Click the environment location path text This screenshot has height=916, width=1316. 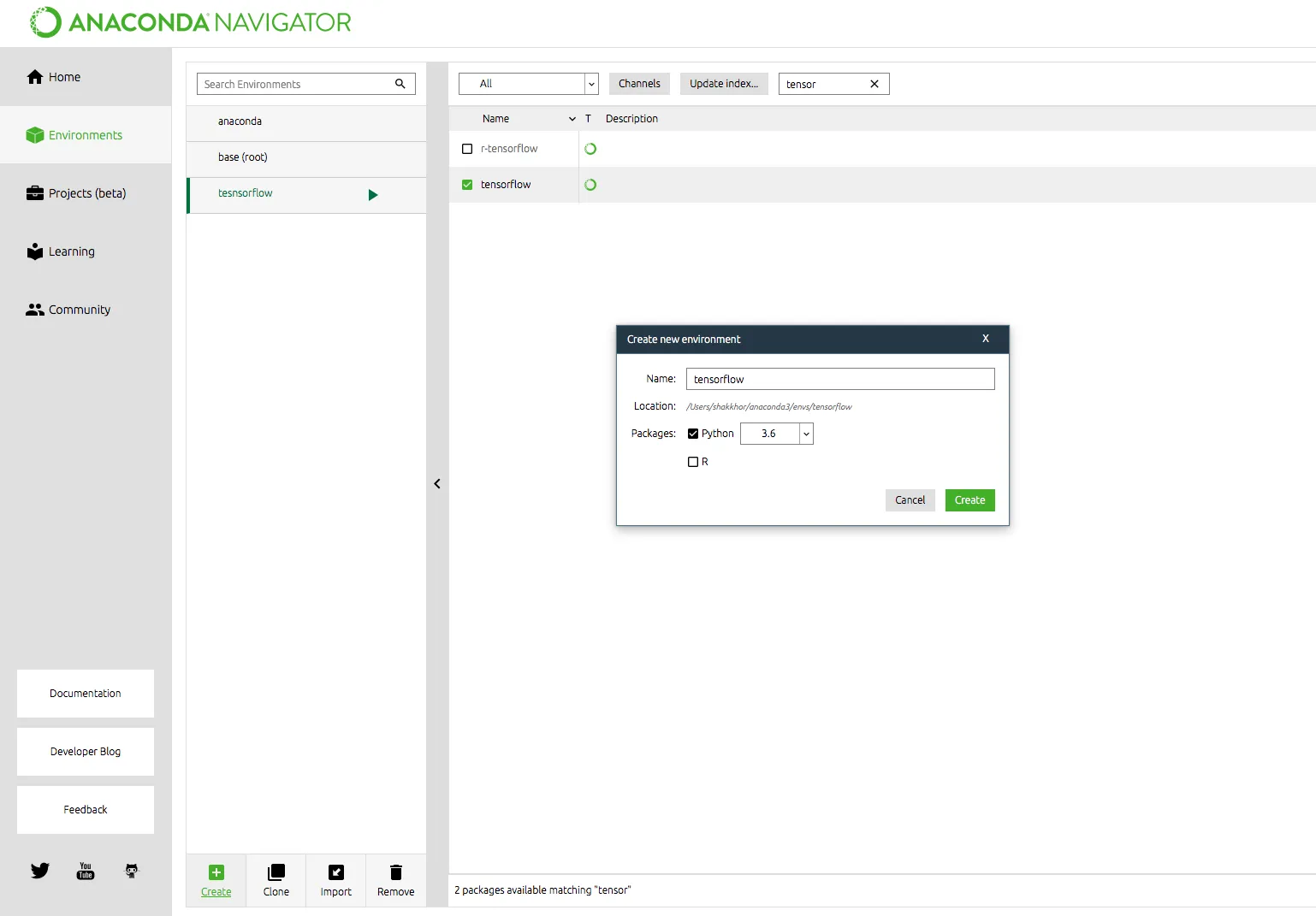pyautogui.click(x=769, y=407)
